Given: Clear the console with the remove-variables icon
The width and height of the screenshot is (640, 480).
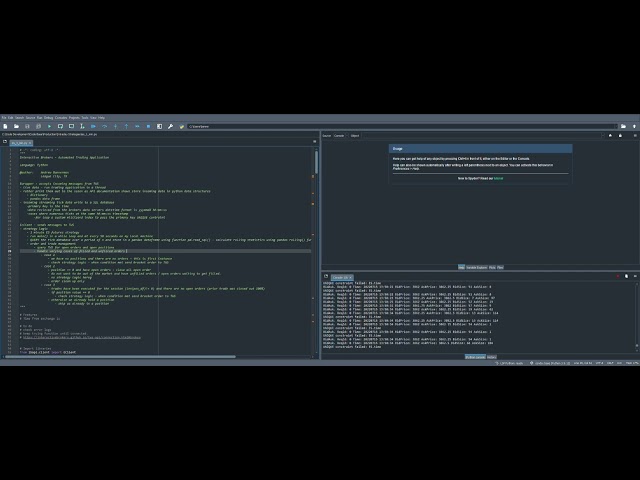Looking at the screenshot, I should click(627, 276).
